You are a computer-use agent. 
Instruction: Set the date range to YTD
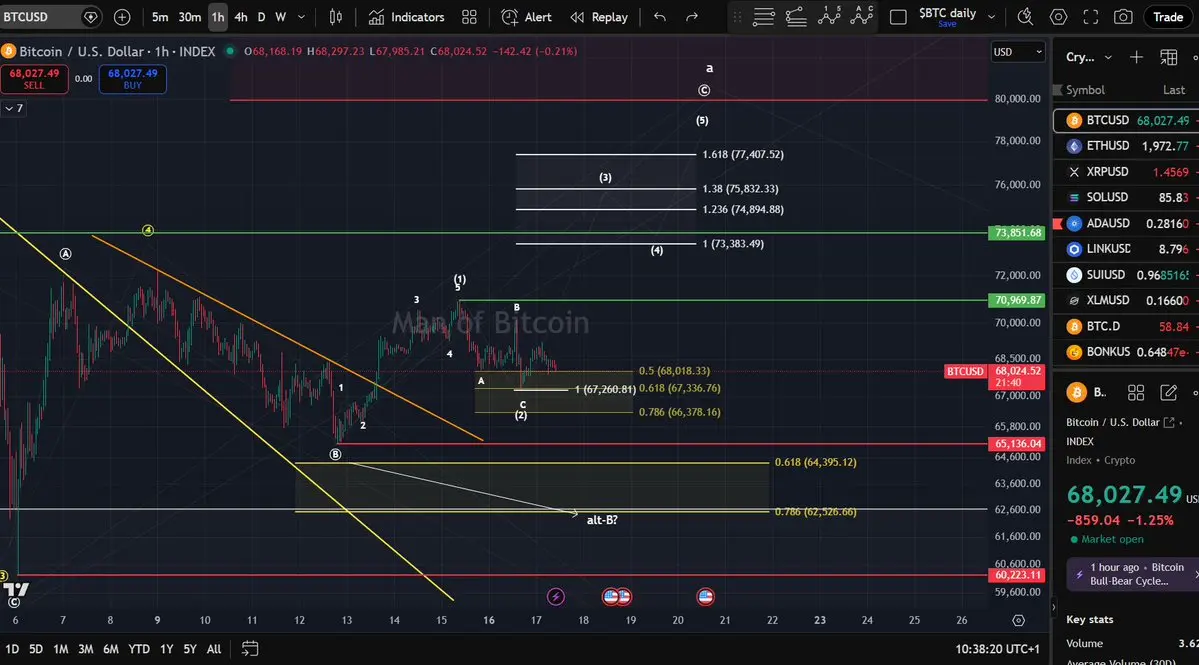click(138, 649)
